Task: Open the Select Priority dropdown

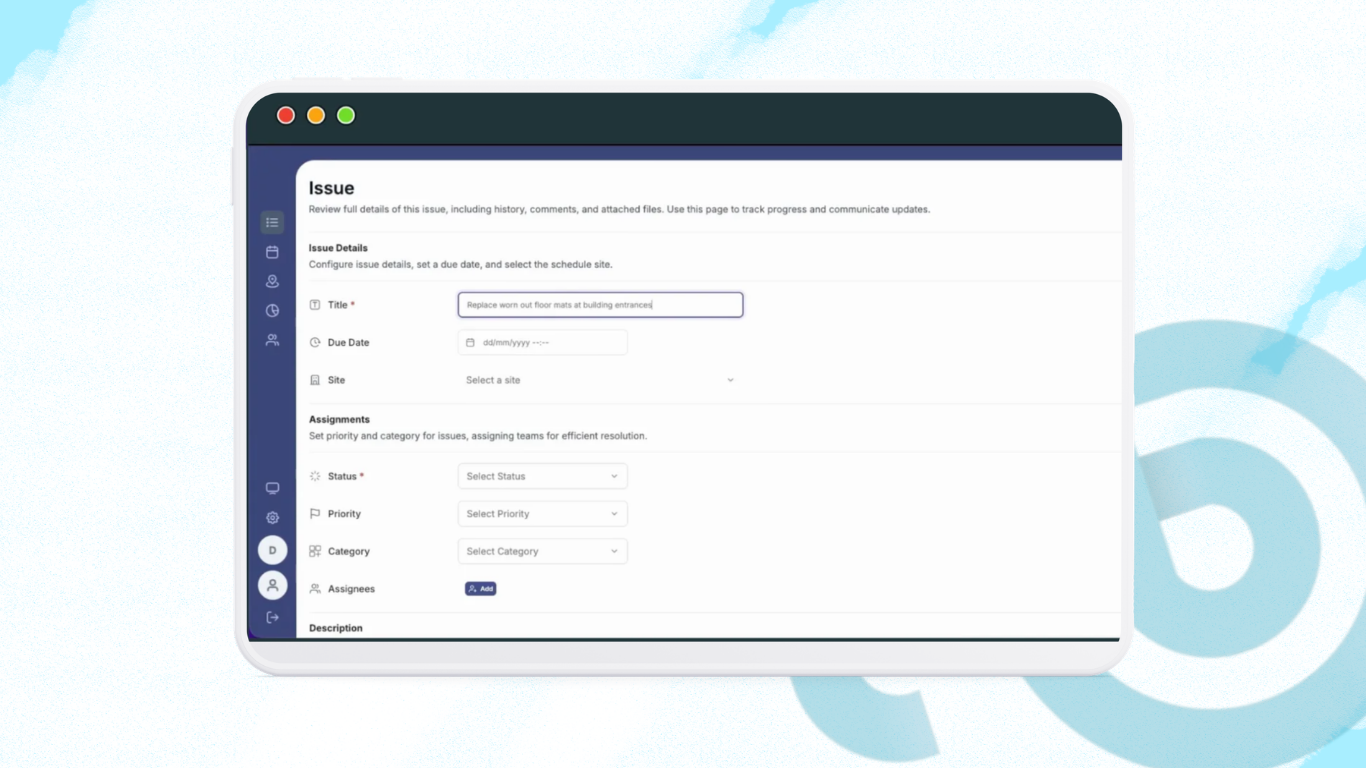Action: [x=543, y=514]
